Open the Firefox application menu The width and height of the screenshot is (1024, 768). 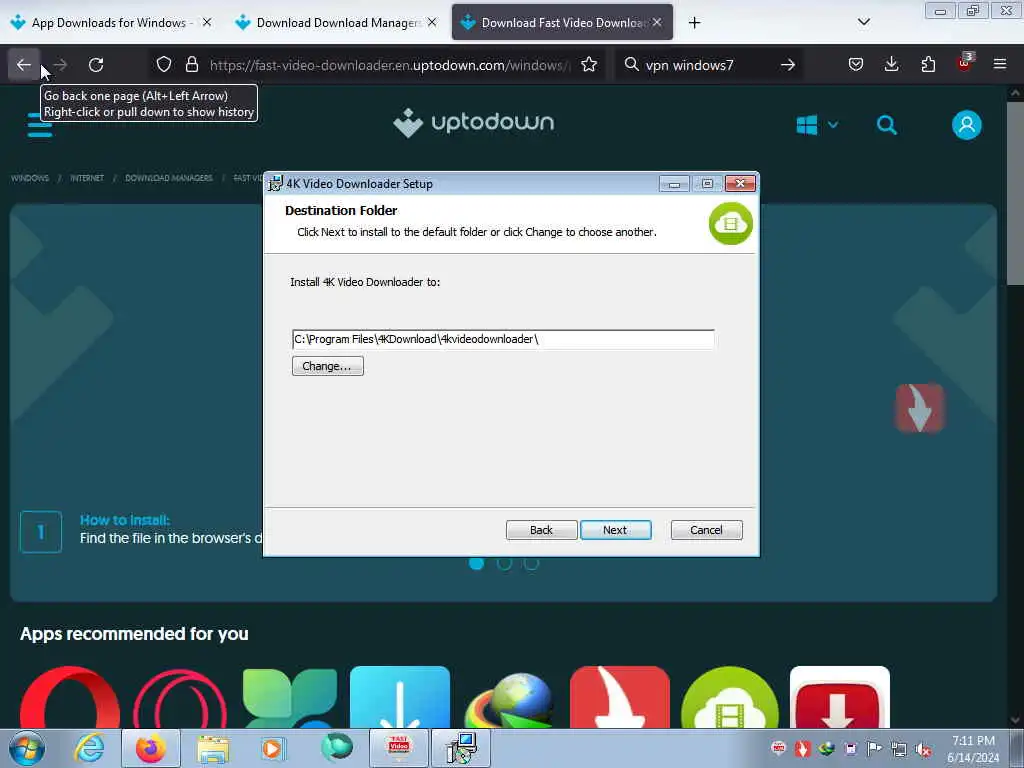pyautogui.click(x=1000, y=65)
